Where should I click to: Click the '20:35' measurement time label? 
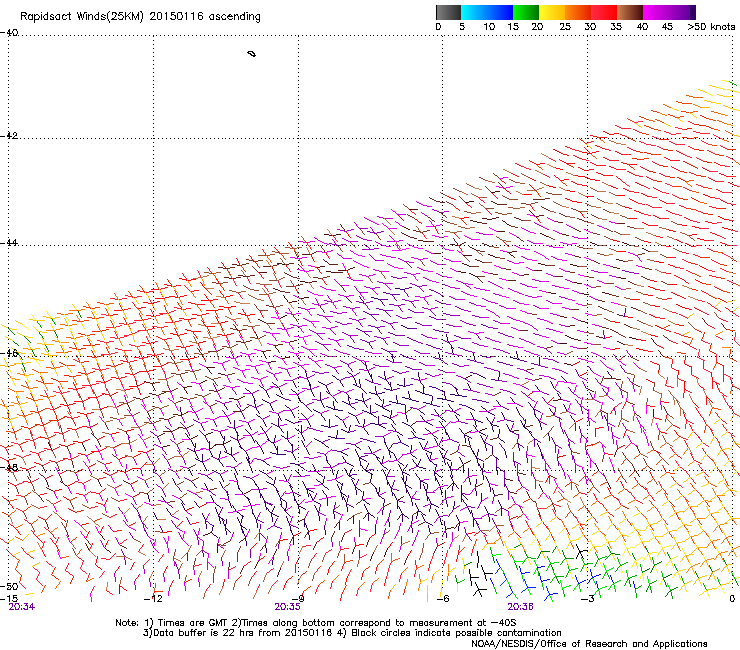tap(287, 607)
